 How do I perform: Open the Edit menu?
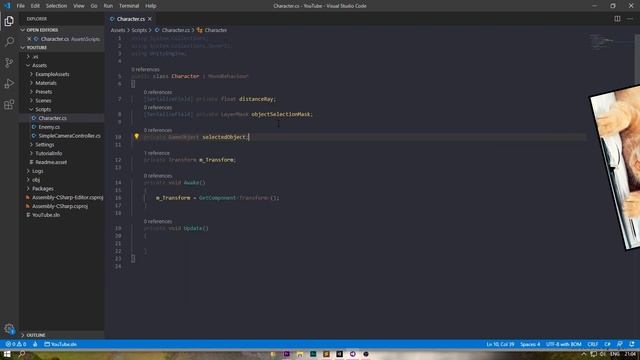35,6
